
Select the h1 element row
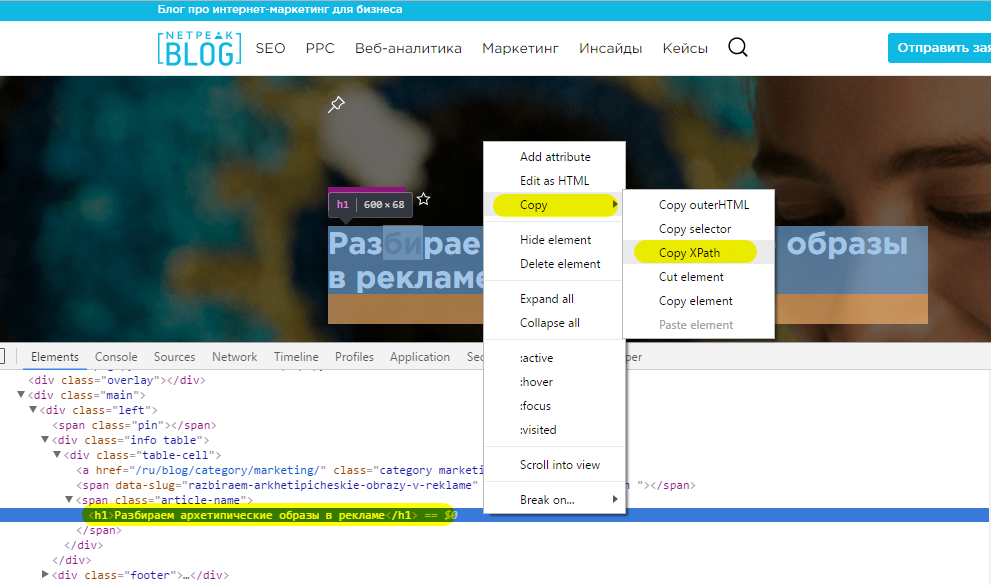point(495,516)
